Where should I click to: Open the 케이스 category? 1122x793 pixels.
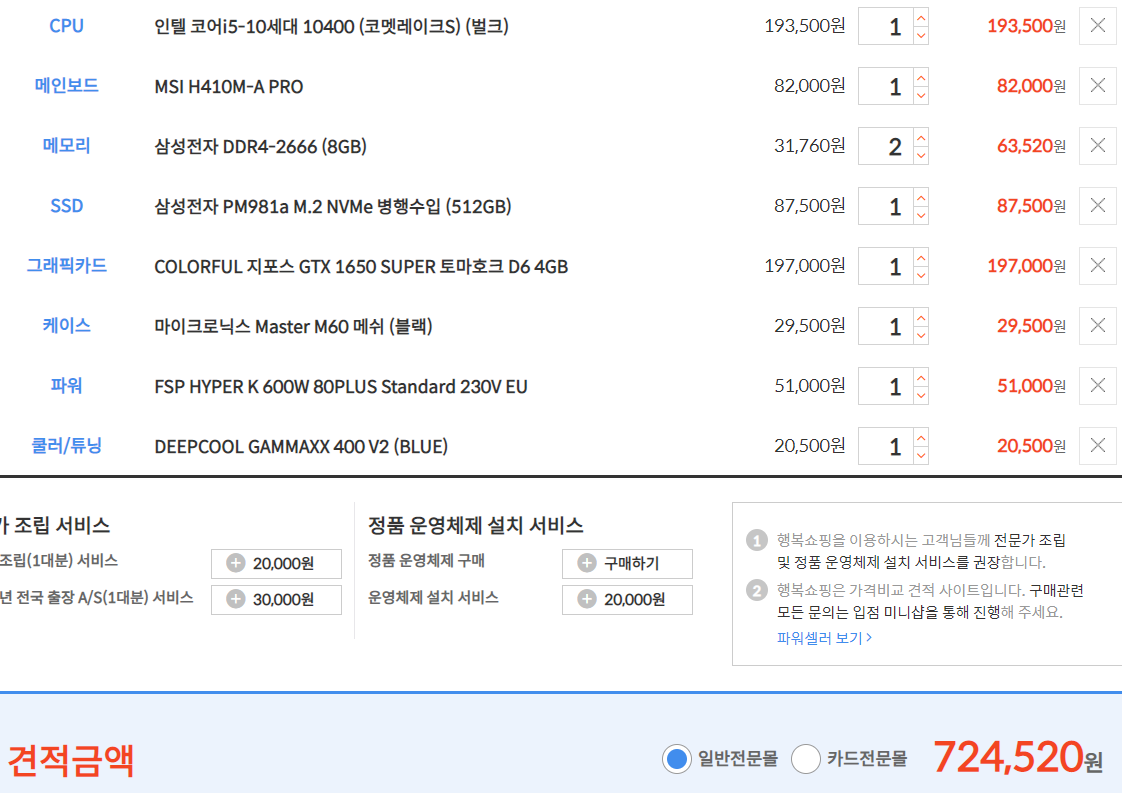pos(67,326)
